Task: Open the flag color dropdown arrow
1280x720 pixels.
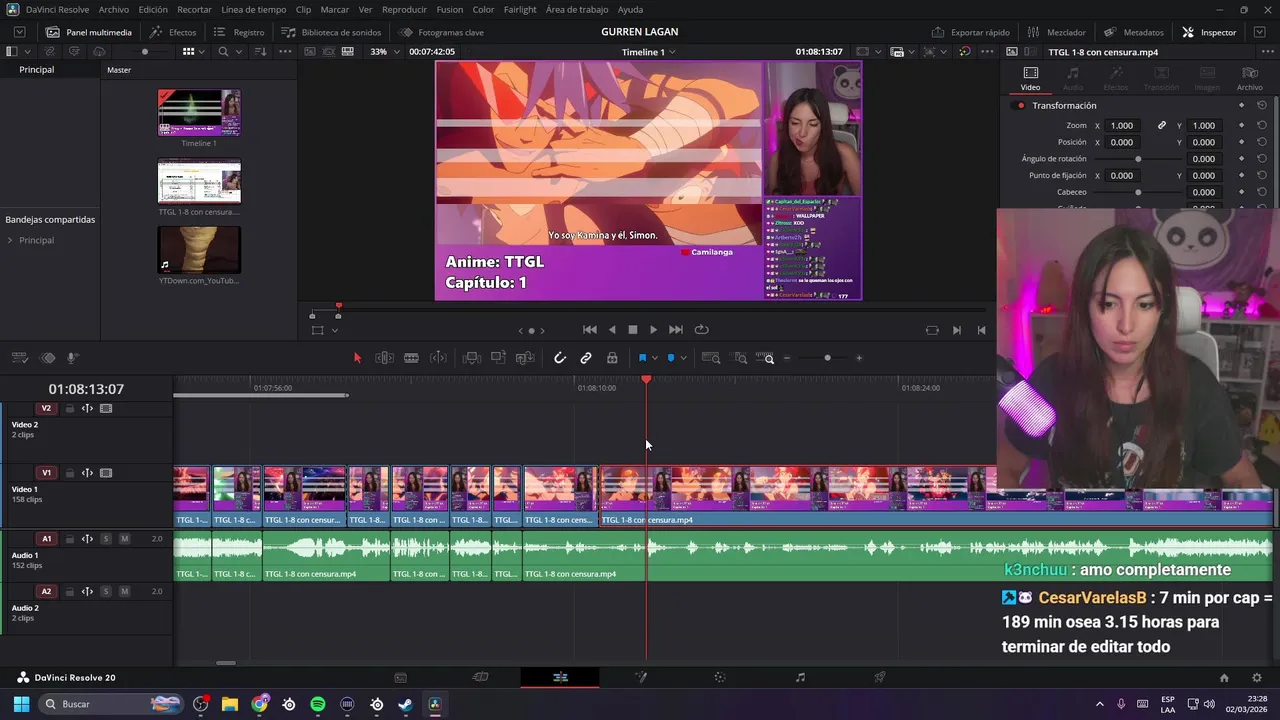Action: (654, 358)
